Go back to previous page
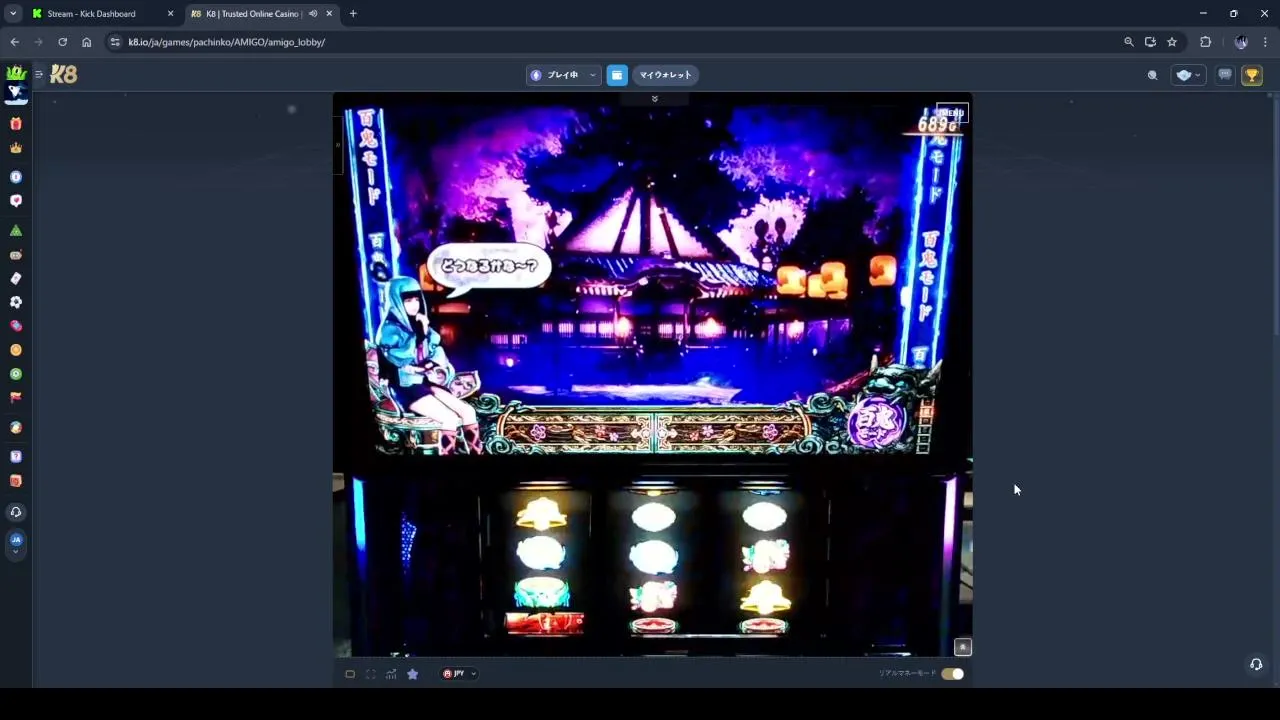The image size is (1280, 720). point(14,42)
